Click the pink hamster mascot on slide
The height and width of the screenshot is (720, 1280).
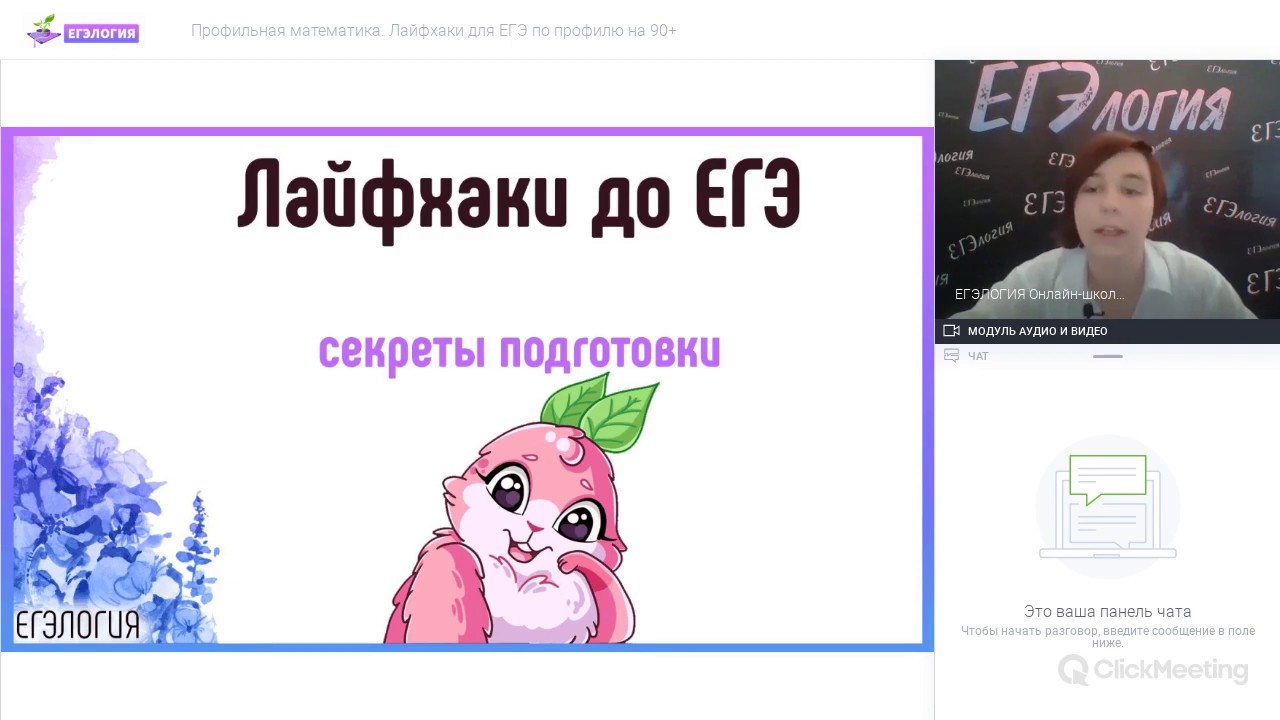click(x=521, y=510)
